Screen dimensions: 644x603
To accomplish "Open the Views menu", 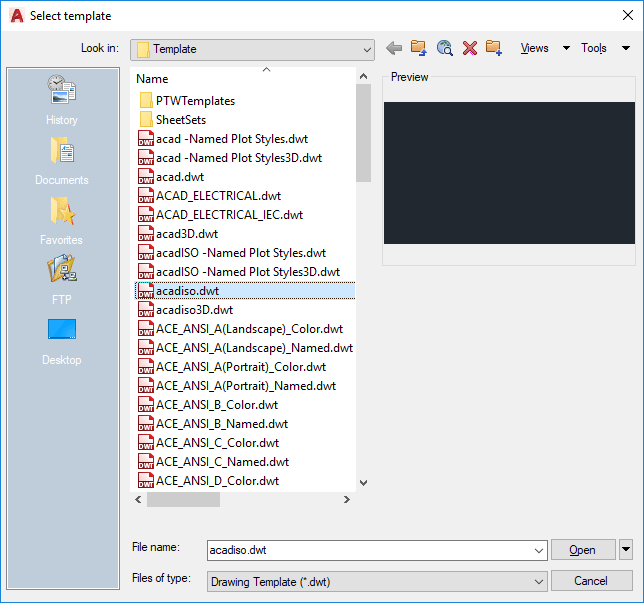I will click(x=534, y=48).
